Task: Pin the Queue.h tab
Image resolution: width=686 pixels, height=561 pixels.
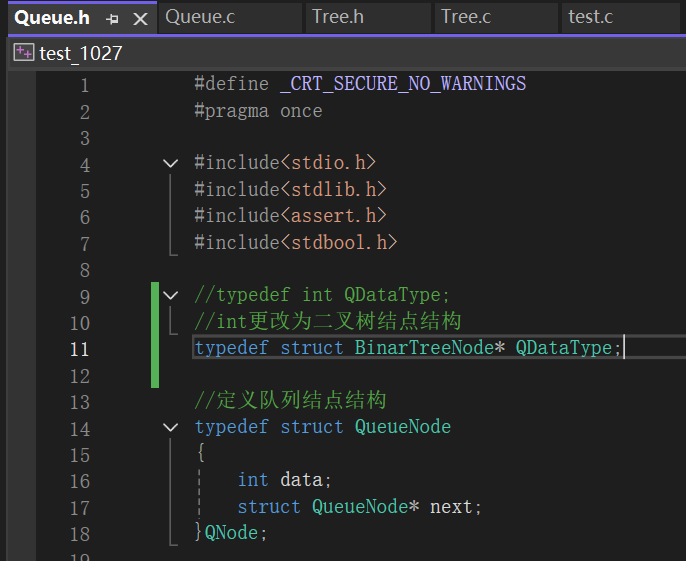Action: (112, 19)
